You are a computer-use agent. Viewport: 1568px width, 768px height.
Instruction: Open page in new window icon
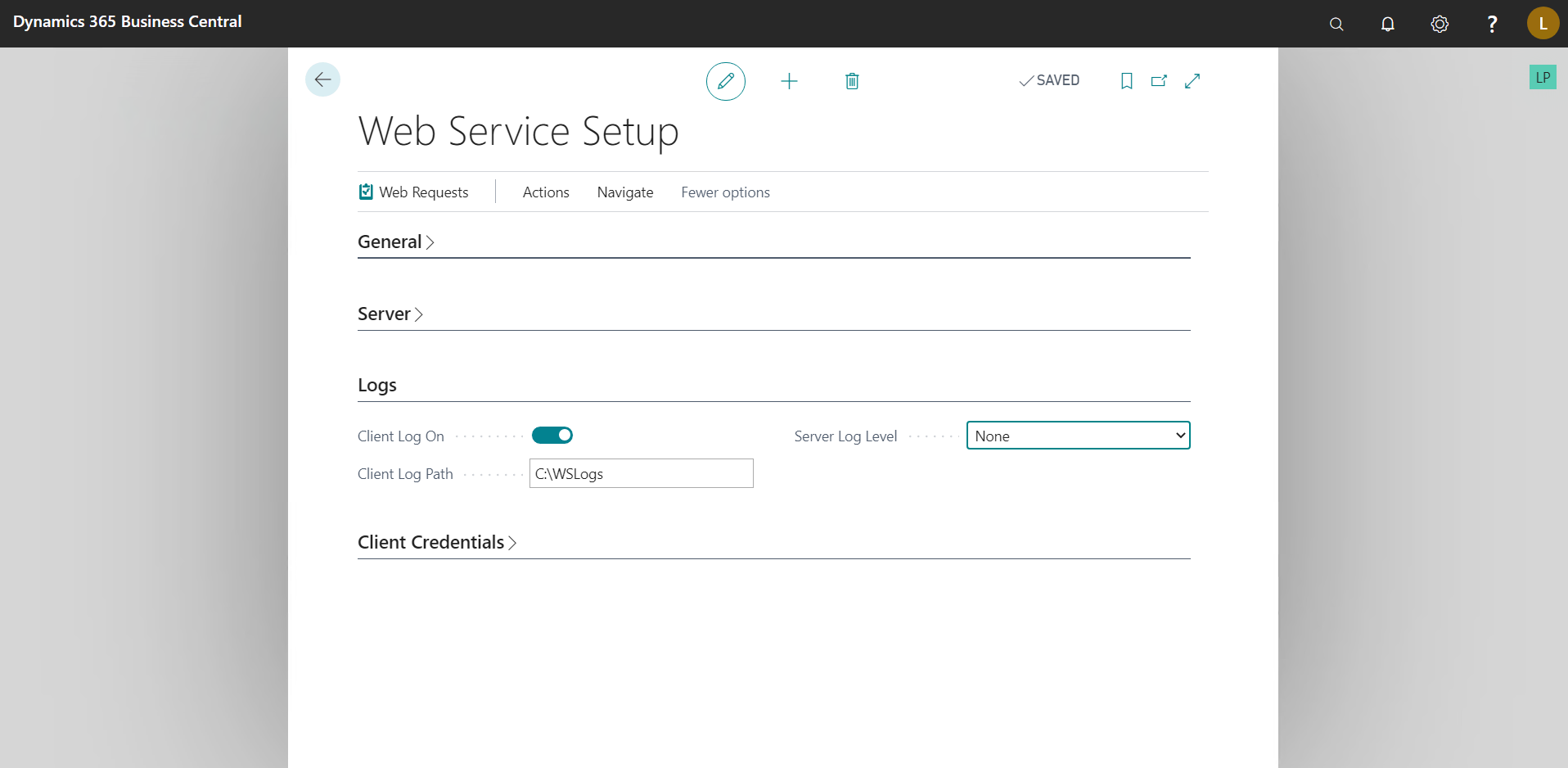[1159, 80]
